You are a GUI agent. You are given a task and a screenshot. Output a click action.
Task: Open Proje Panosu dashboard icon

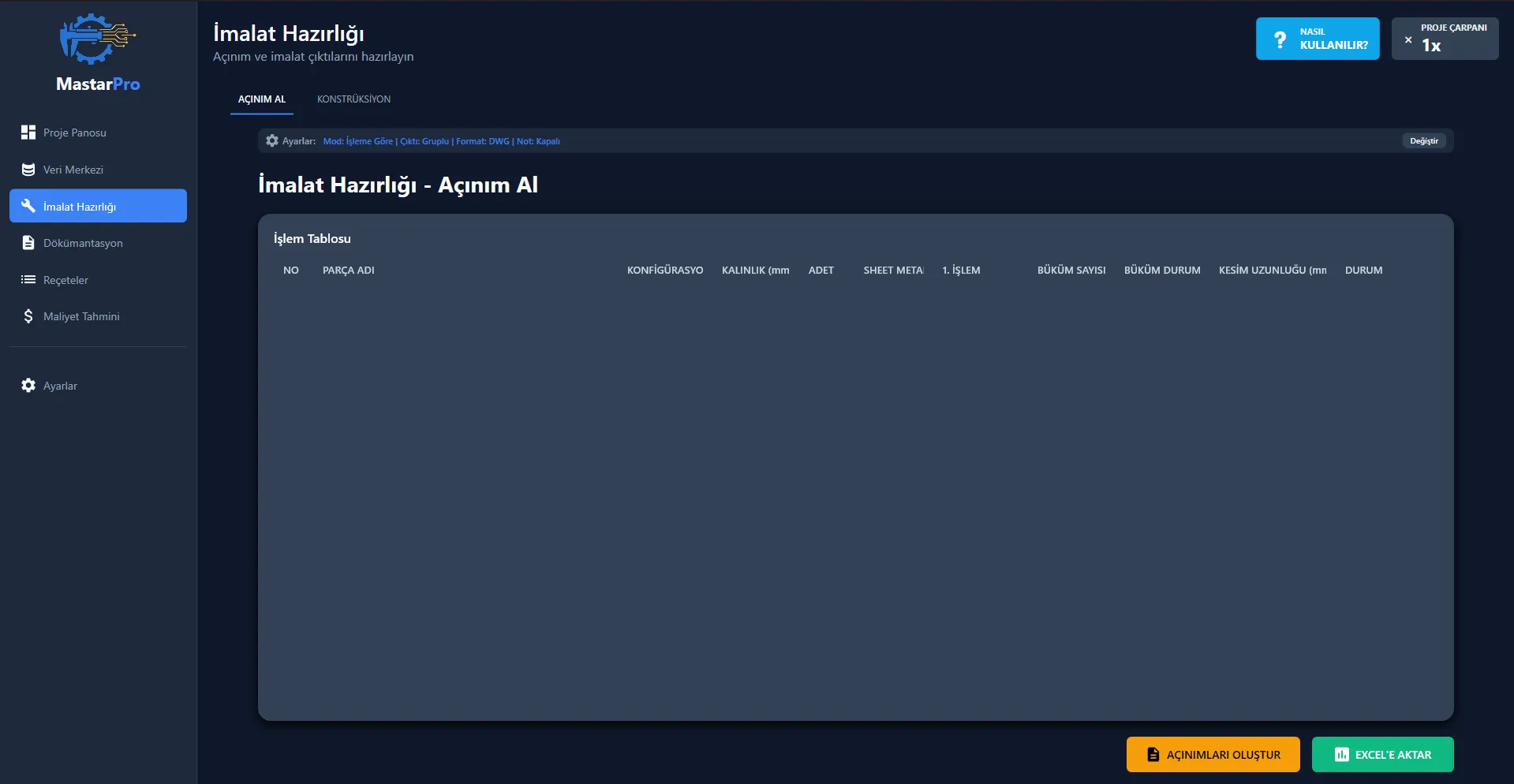pos(28,133)
